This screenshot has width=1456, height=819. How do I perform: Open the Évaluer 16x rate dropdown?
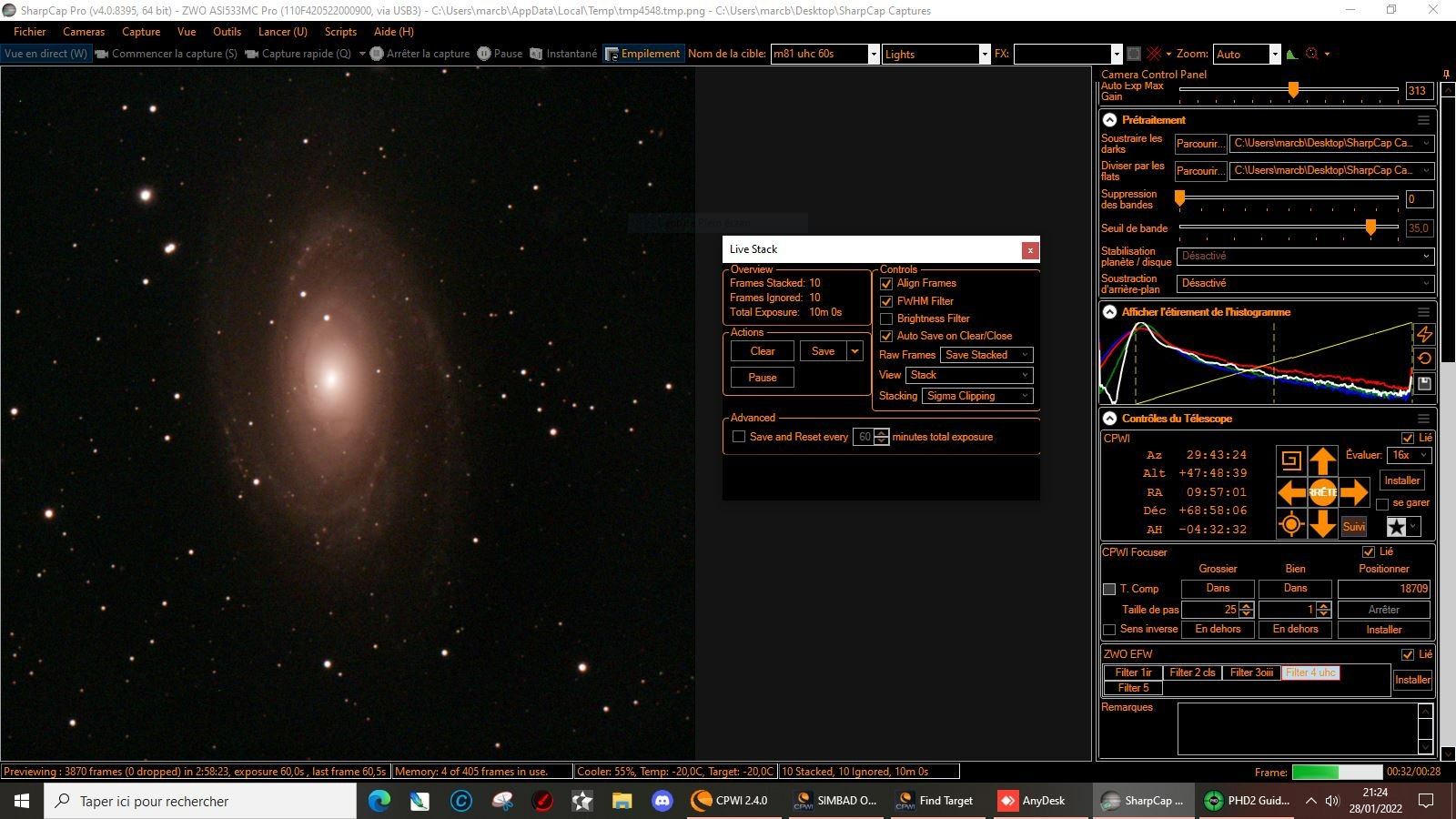tap(1409, 455)
